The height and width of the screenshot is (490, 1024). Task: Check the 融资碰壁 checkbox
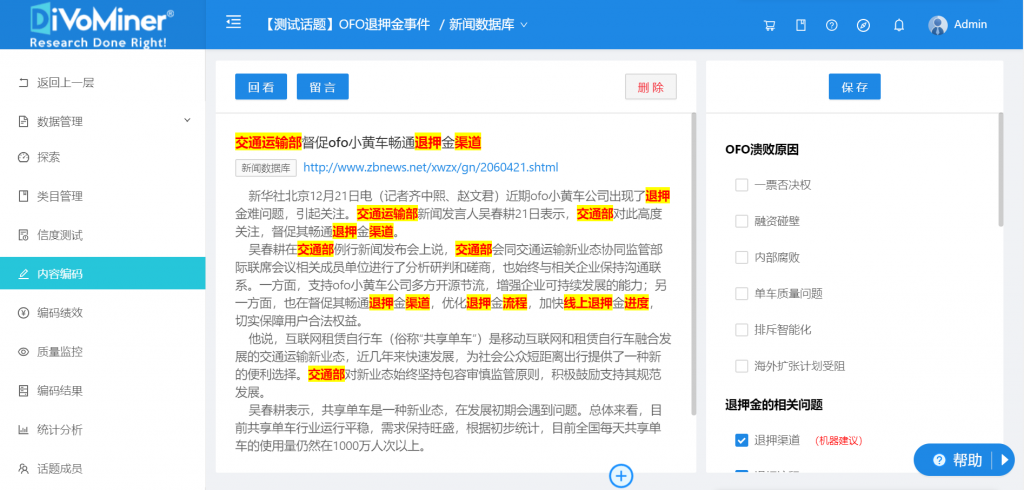(741, 221)
